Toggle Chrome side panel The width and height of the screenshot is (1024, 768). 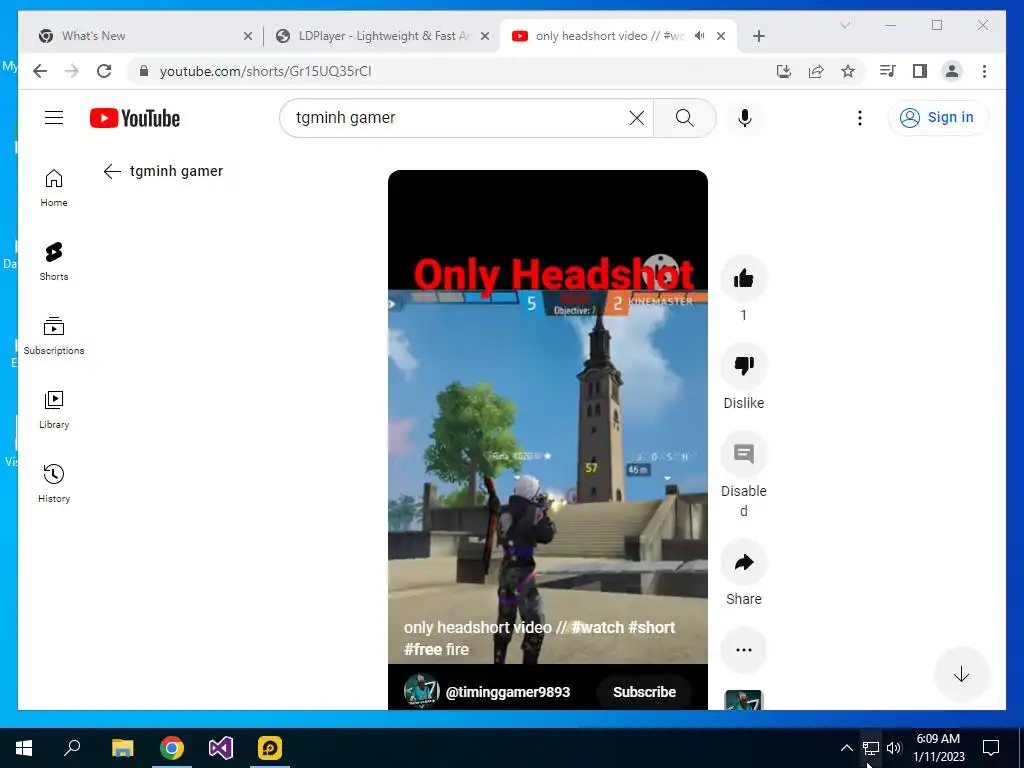920,71
